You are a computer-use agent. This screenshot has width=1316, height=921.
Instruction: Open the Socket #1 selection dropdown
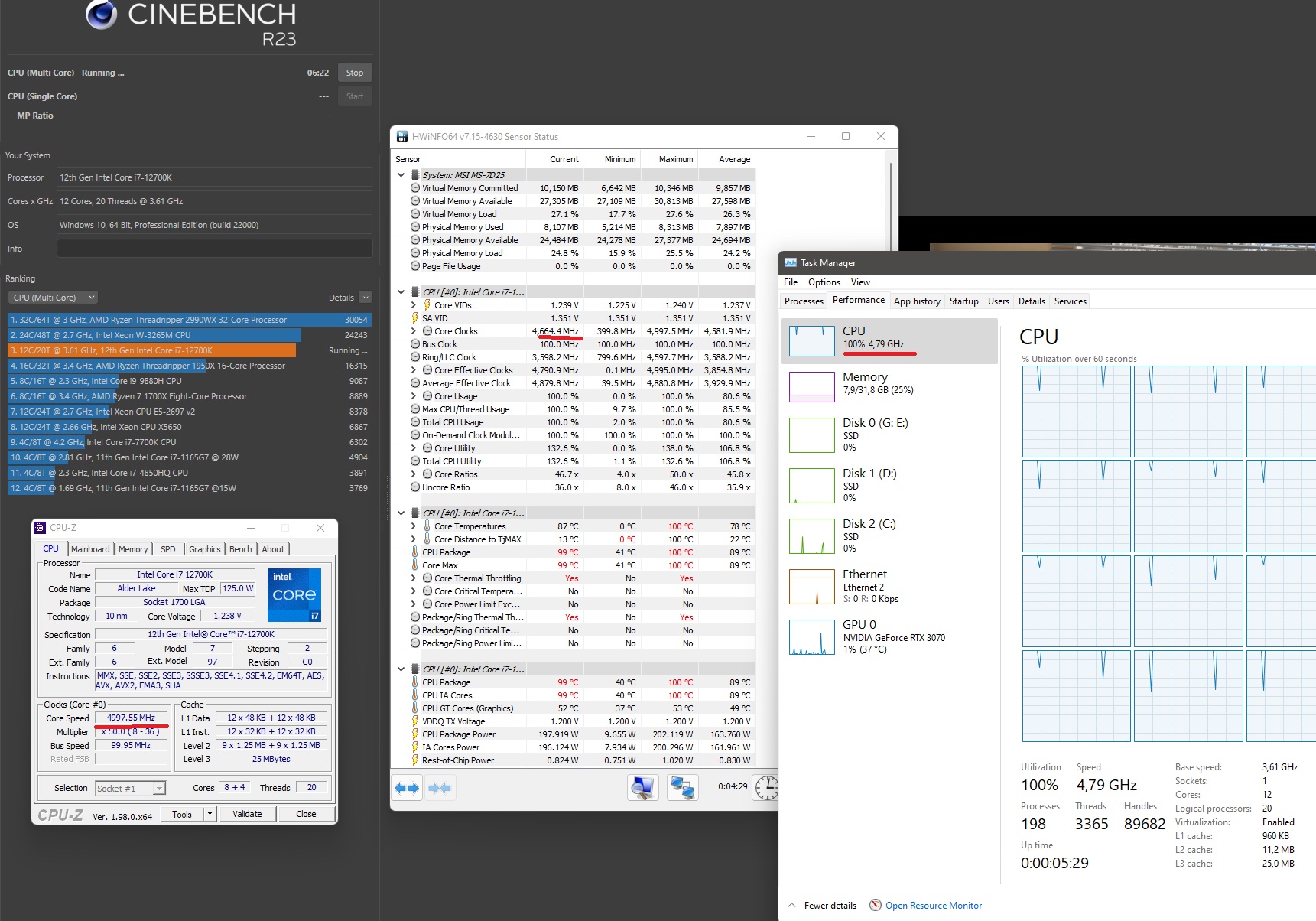[131, 788]
